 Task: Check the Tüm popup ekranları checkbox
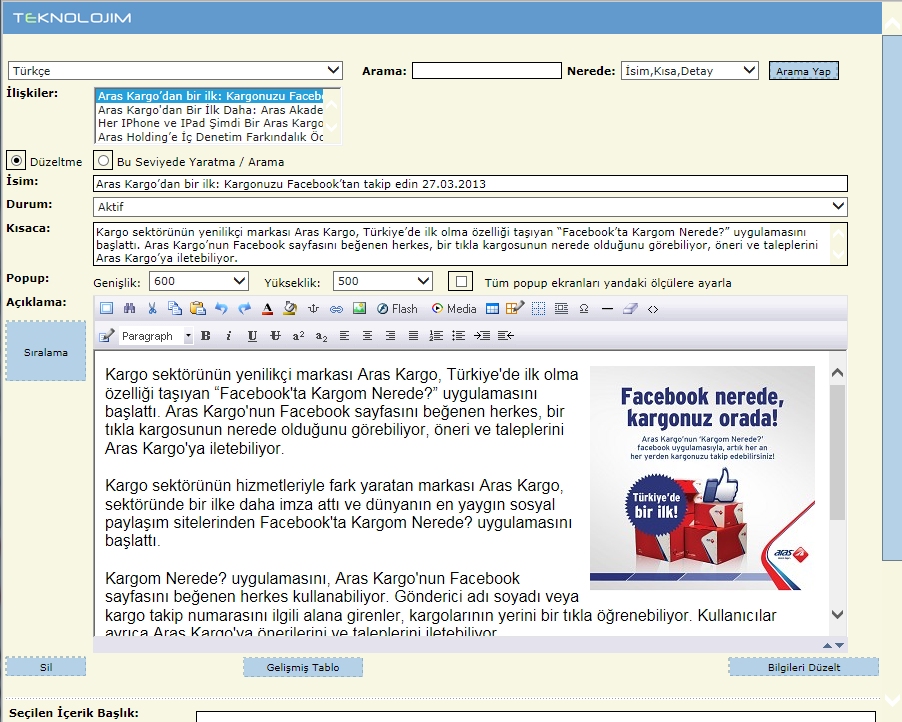click(x=461, y=281)
